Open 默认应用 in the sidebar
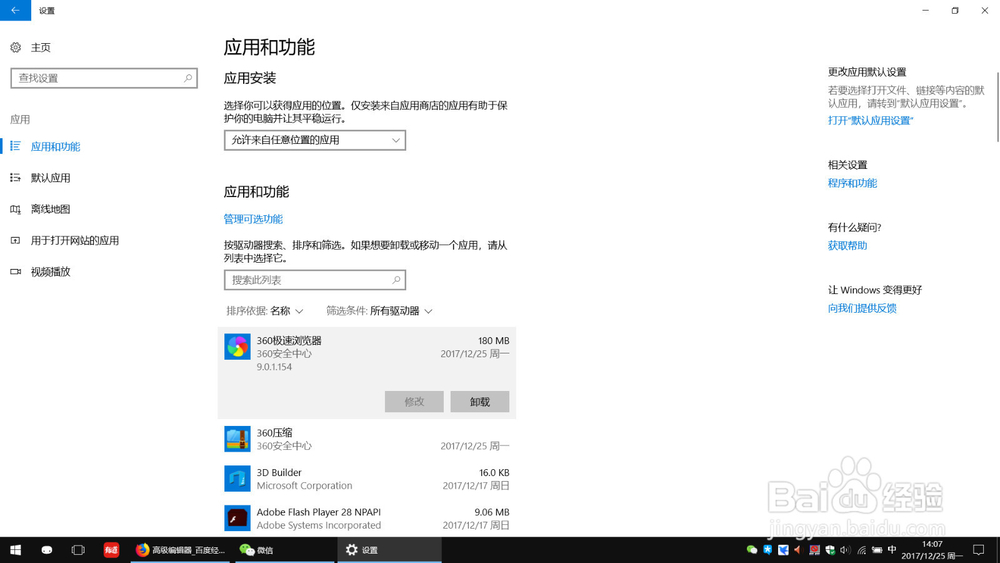Screen dimensions: 1000x563 [x=50, y=178]
